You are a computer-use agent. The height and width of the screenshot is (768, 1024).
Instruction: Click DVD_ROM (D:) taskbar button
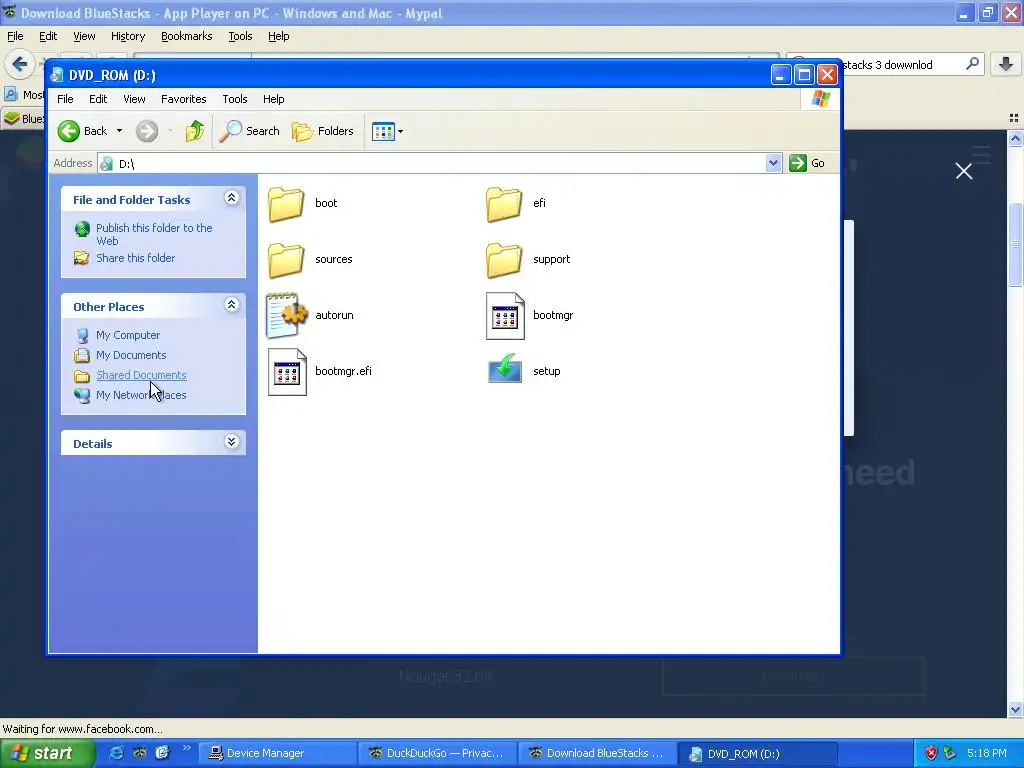click(x=758, y=754)
